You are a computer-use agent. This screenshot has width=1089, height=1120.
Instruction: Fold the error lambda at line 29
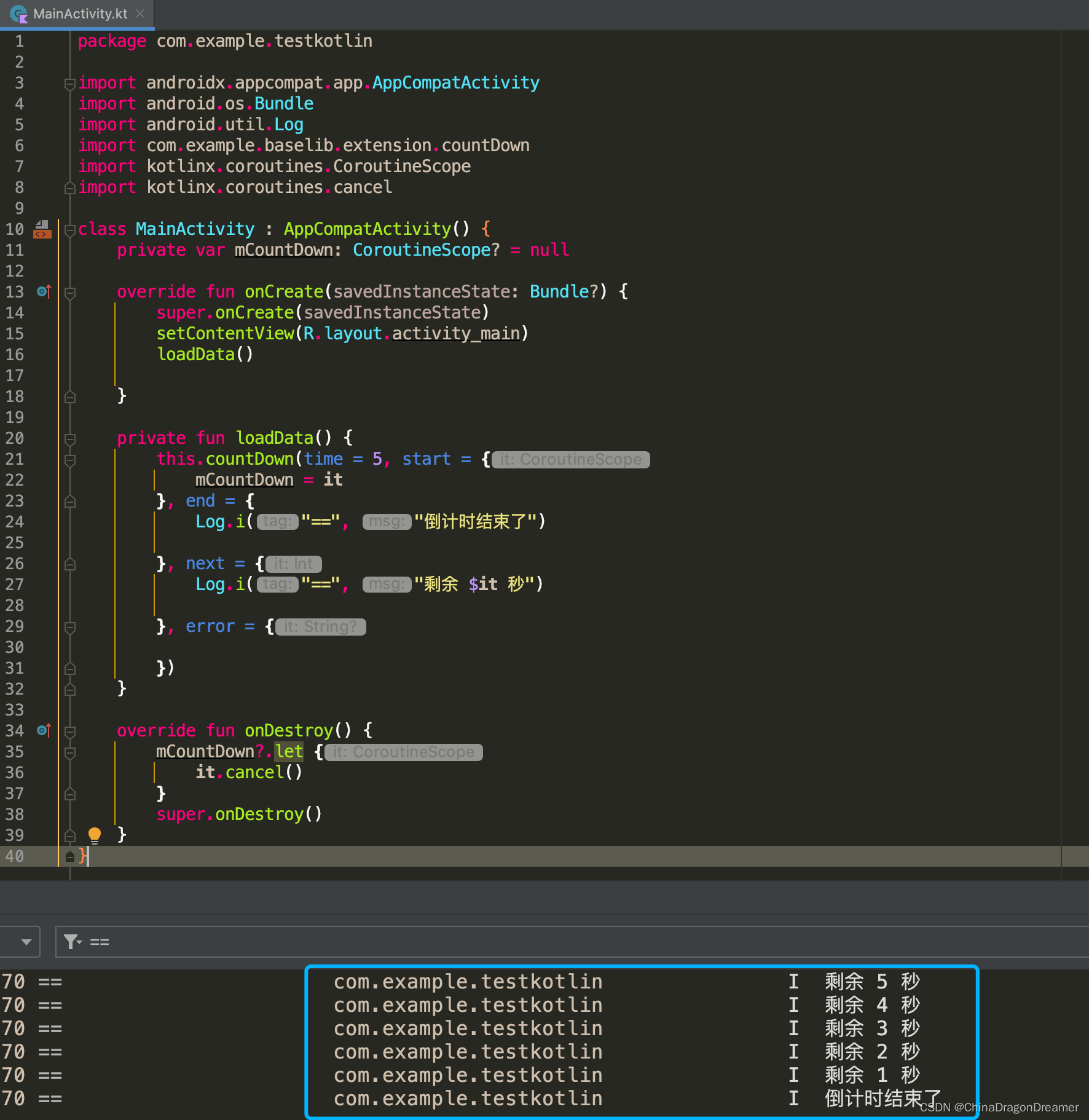point(70,627)
